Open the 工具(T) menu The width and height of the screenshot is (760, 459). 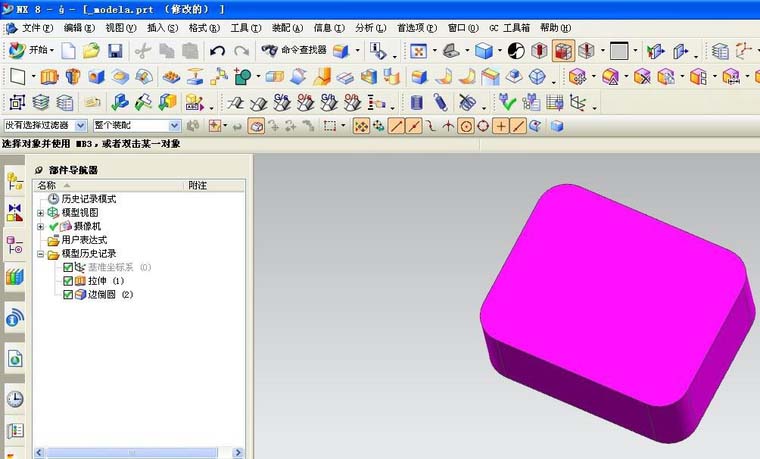tap(246, 28)
